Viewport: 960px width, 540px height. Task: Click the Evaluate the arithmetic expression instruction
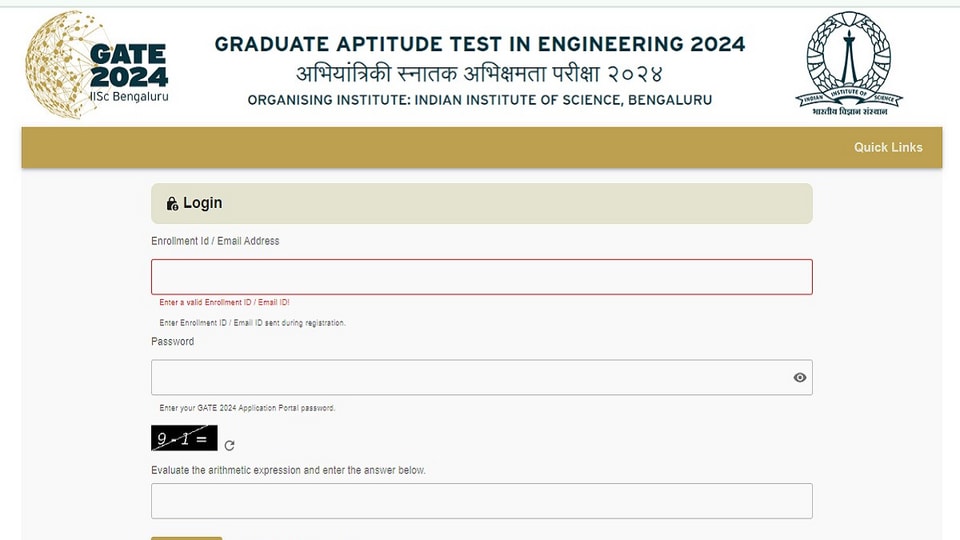pyautogui.click(x=288, y=470)
